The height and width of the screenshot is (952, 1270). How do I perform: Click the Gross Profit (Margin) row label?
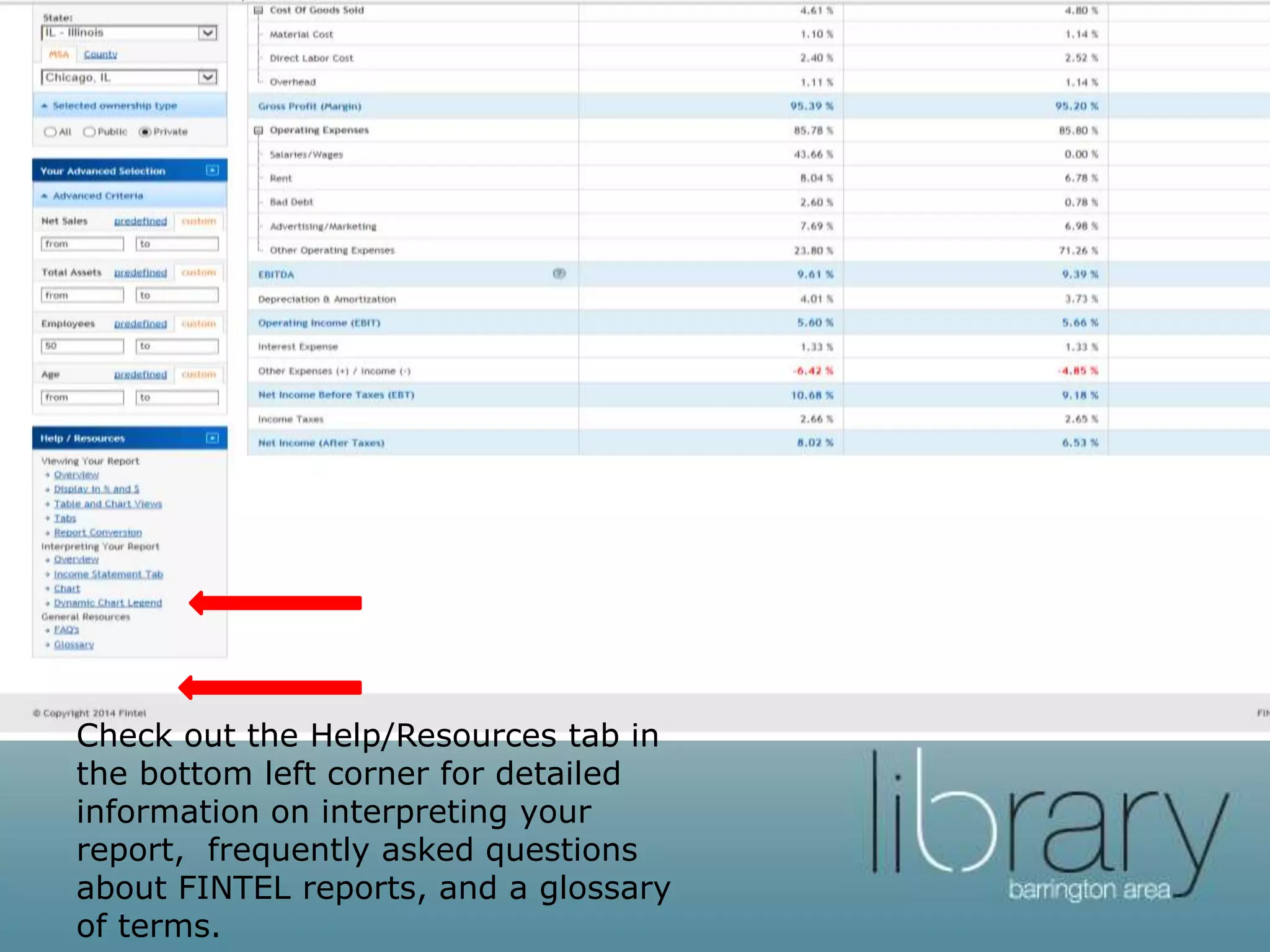click(309, 107)
